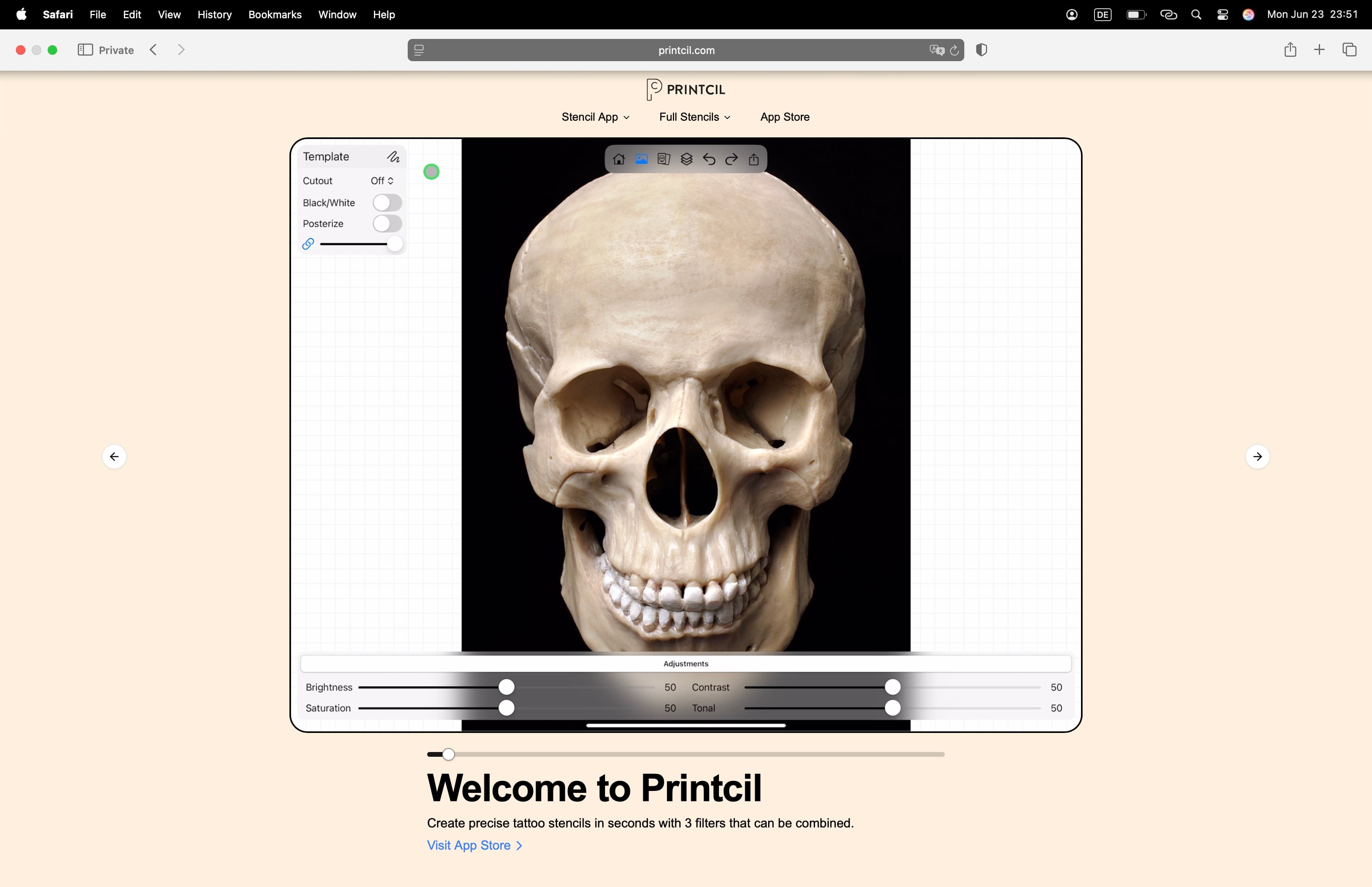
Task: Click the printcil.com address bar
Action: click(x=686, y=50)
